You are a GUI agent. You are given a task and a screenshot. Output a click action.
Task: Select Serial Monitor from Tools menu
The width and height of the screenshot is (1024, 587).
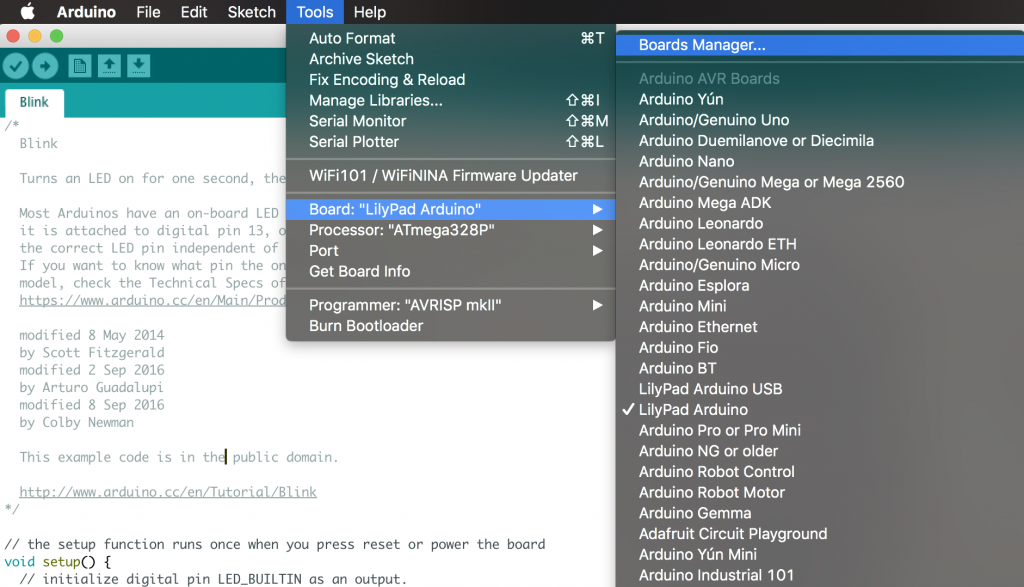coord(357,121)
